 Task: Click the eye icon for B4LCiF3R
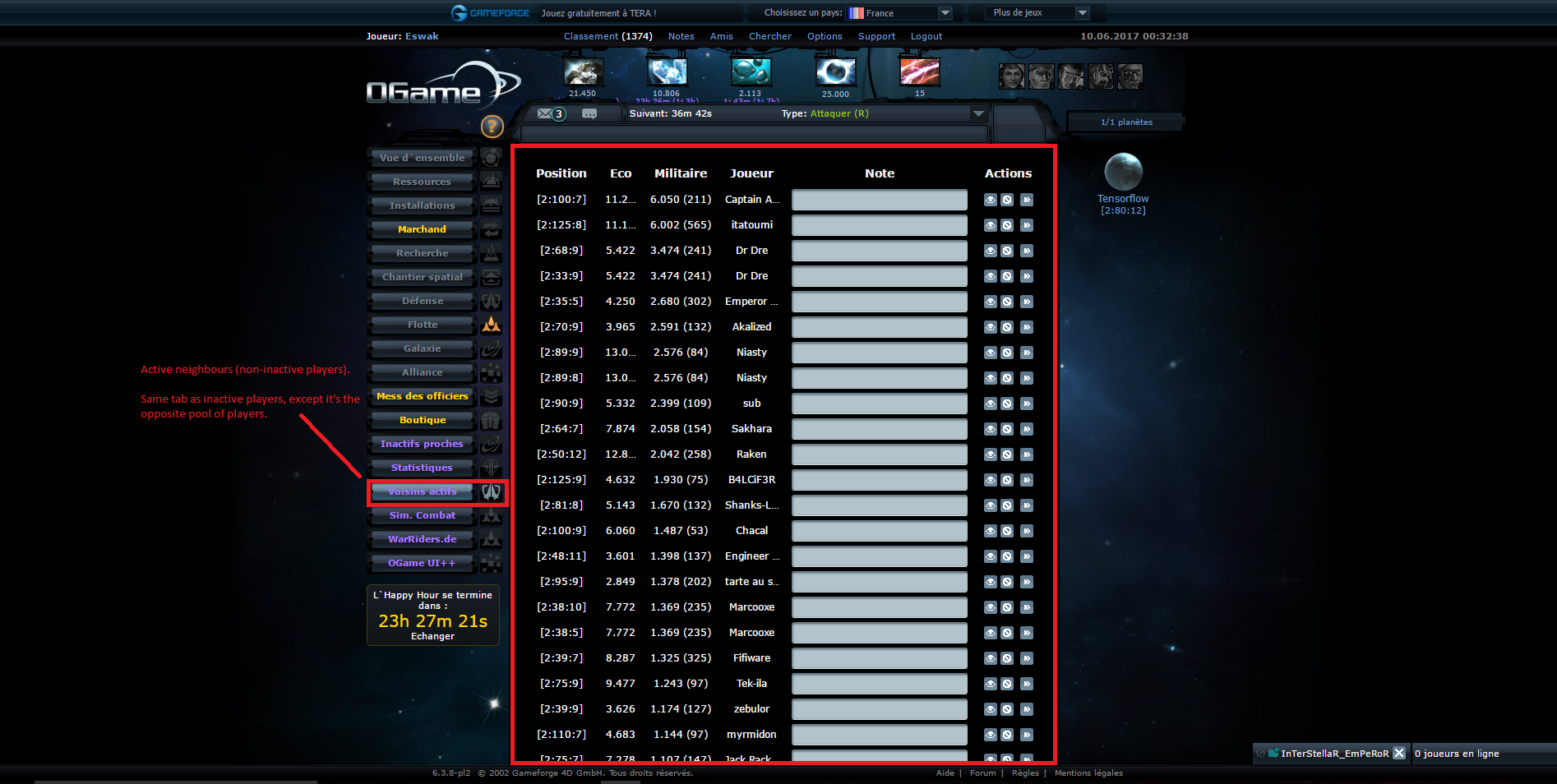click(990, 480)
